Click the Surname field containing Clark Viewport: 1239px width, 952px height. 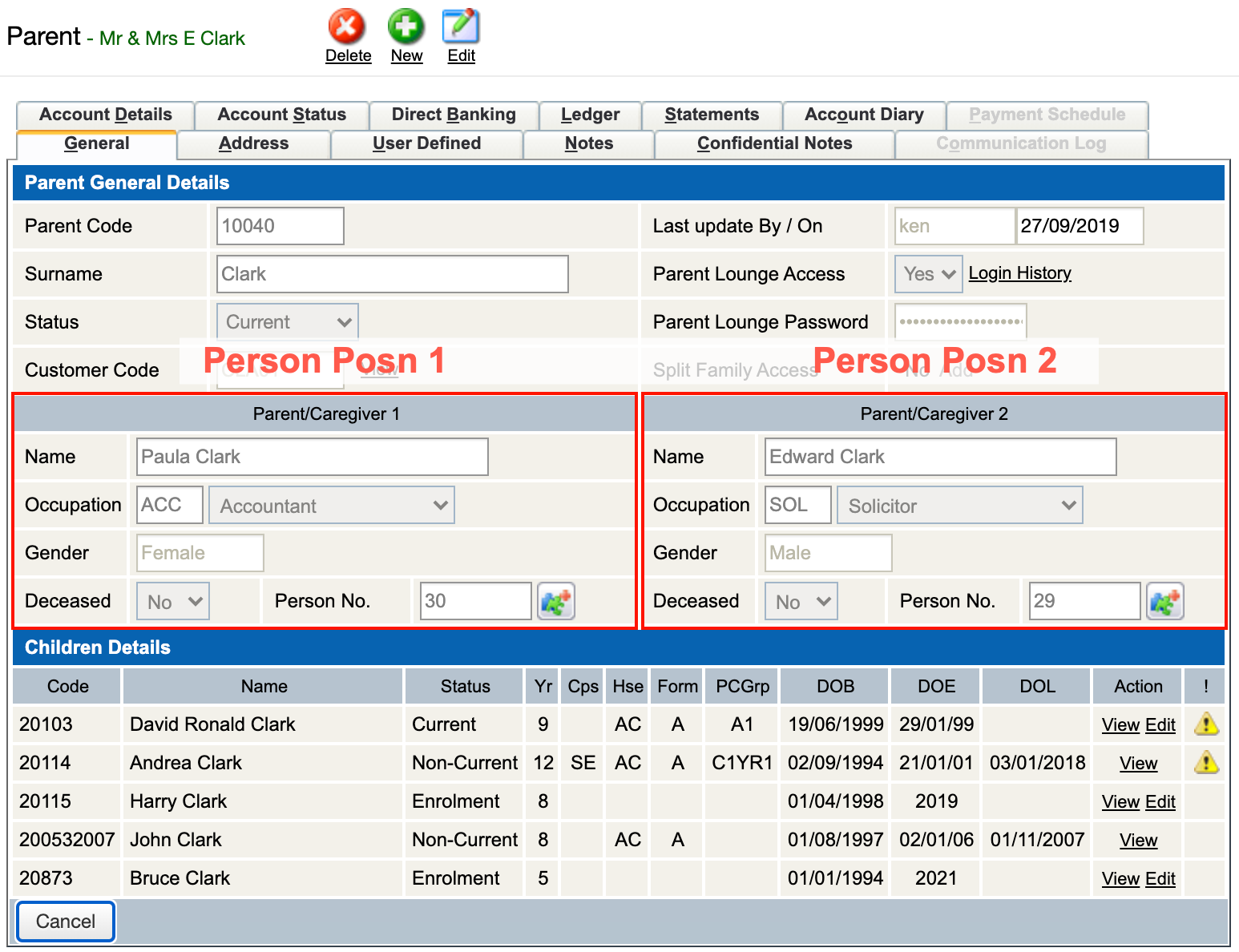393,274
